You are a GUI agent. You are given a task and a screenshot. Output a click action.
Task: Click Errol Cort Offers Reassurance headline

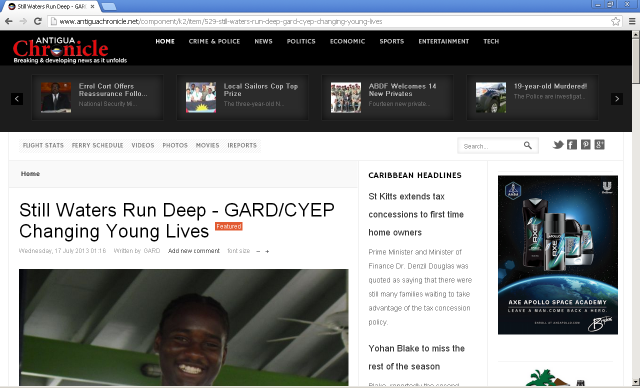click(113, 90)
